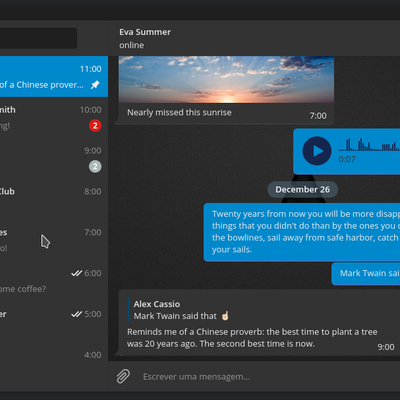
Task: Open the chat with time 10:00
Action: [54, 117]
